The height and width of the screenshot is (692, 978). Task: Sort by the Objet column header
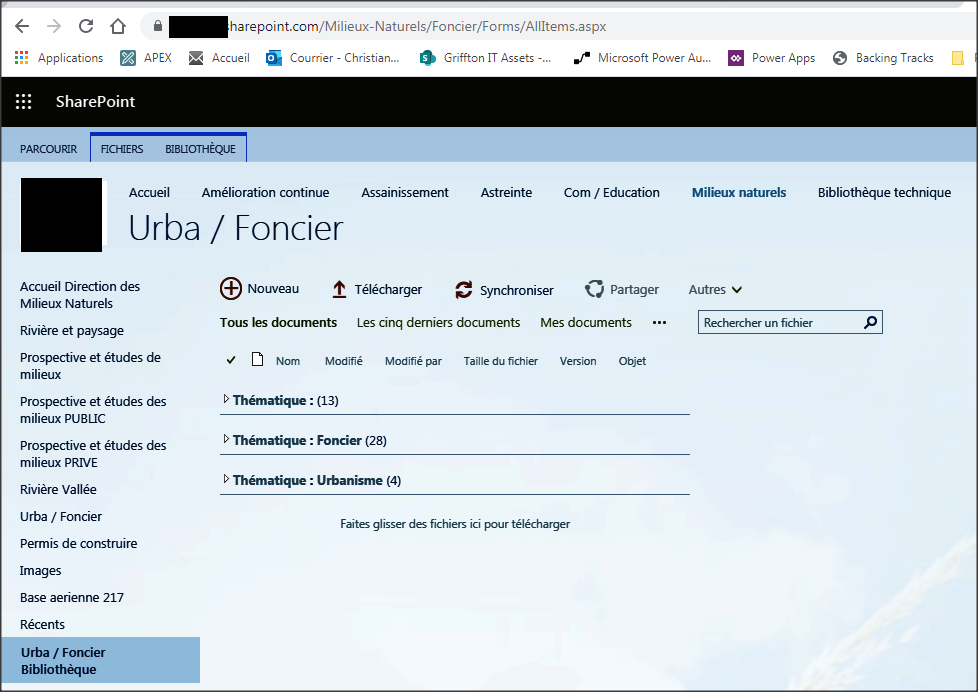[632, 361]
